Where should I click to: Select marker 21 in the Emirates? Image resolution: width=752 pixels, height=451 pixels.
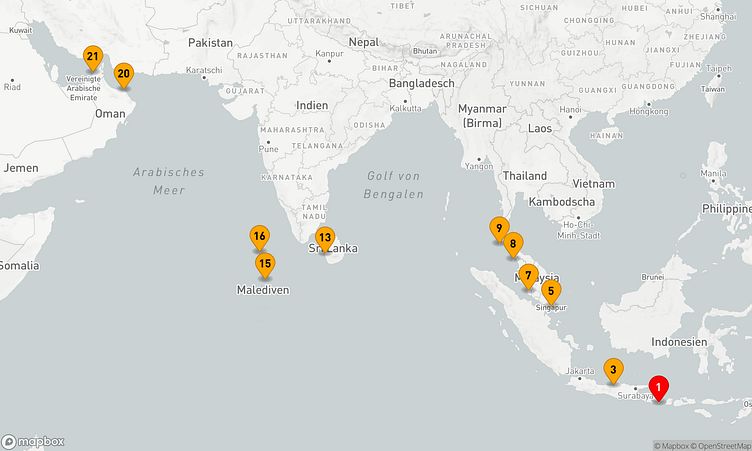[x=92, y=56]
